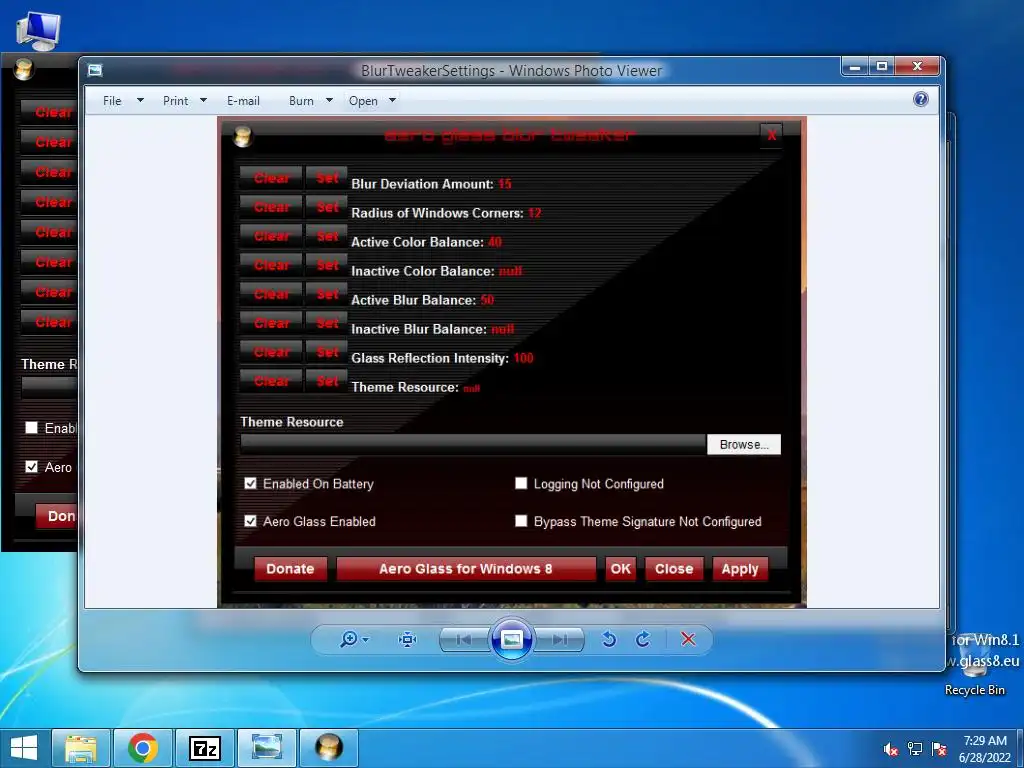Check Bypass Theme Signature Not Configured

(520, 521)
